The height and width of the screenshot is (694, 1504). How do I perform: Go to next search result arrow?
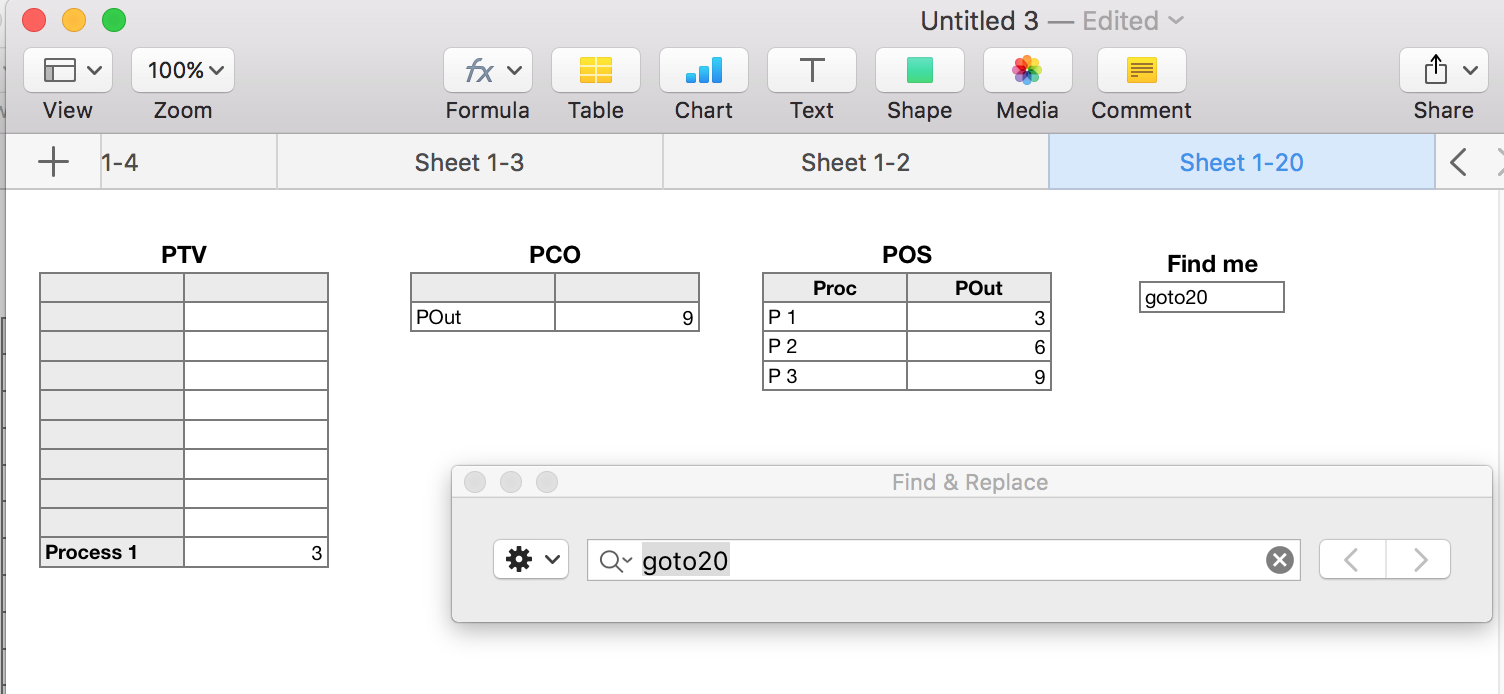[1419, 560]
